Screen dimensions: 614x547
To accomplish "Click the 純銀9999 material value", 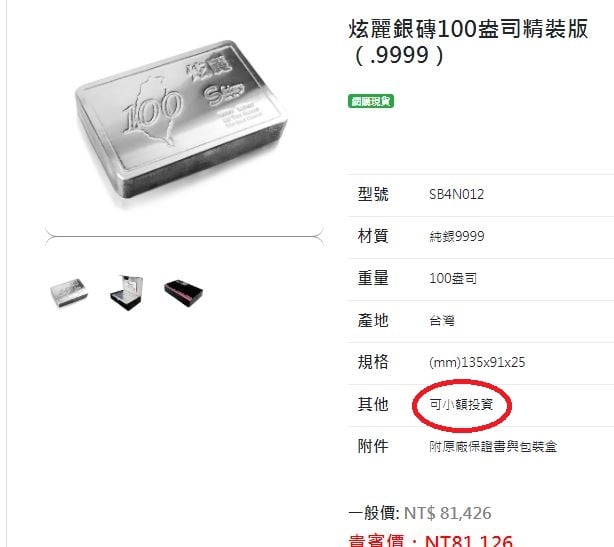I will [x=457, y=236].
